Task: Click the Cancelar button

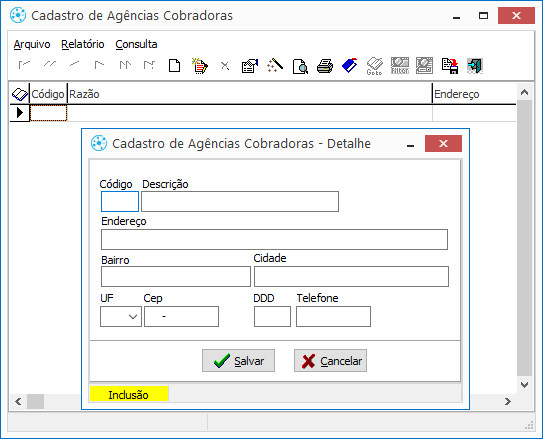Action: (330, 361)
